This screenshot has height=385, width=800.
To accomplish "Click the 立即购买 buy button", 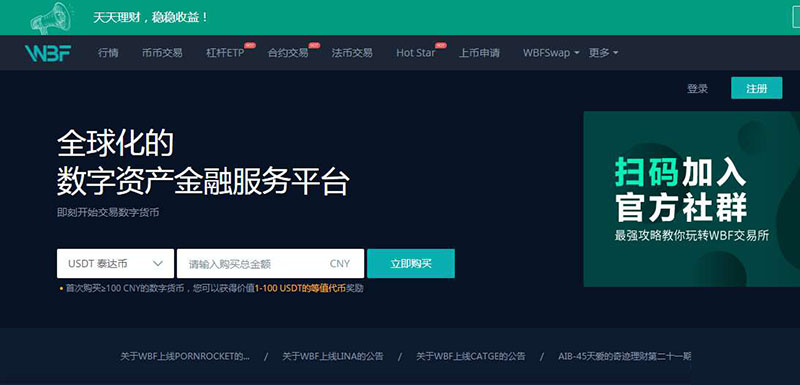I will (x=411, y=264).
